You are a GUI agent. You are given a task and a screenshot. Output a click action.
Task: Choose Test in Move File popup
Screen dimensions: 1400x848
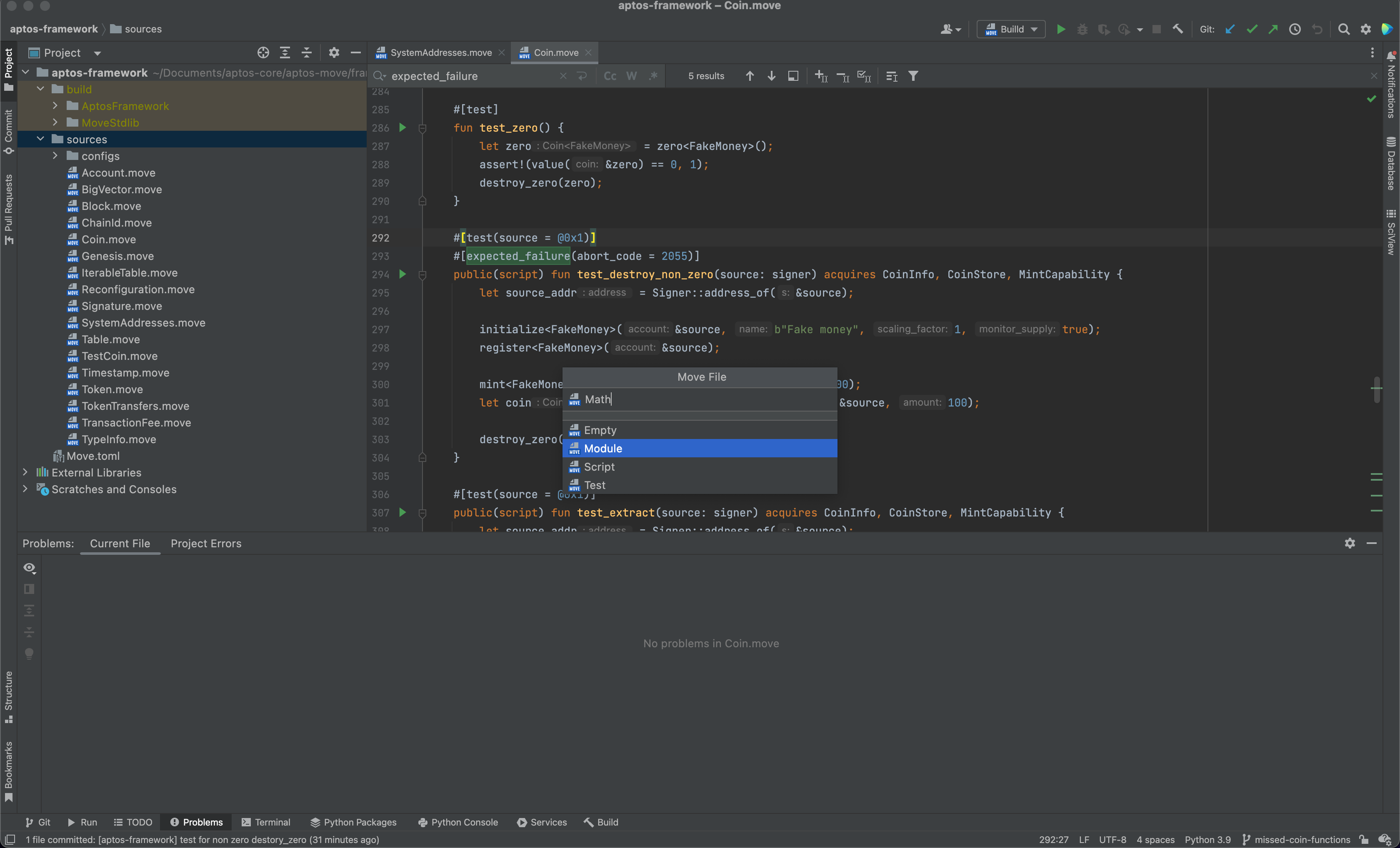(700, 485)
